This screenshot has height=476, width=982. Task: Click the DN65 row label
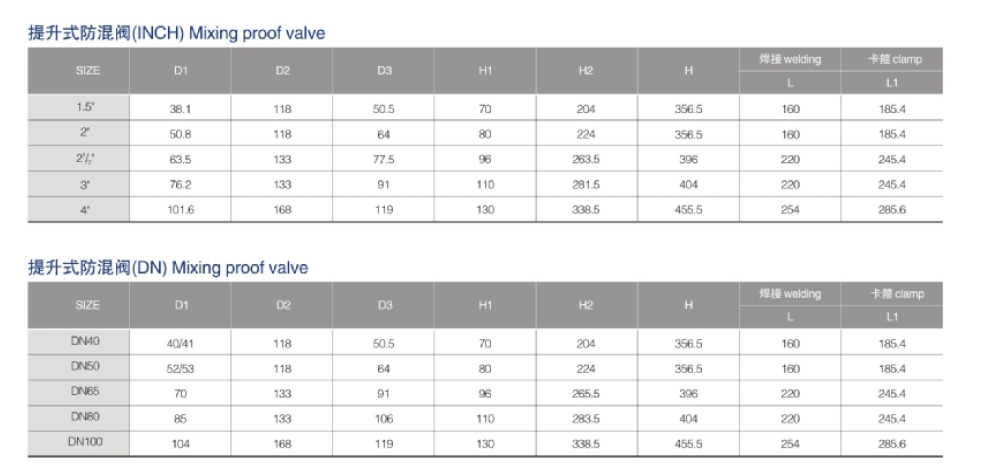coord(86,391)
